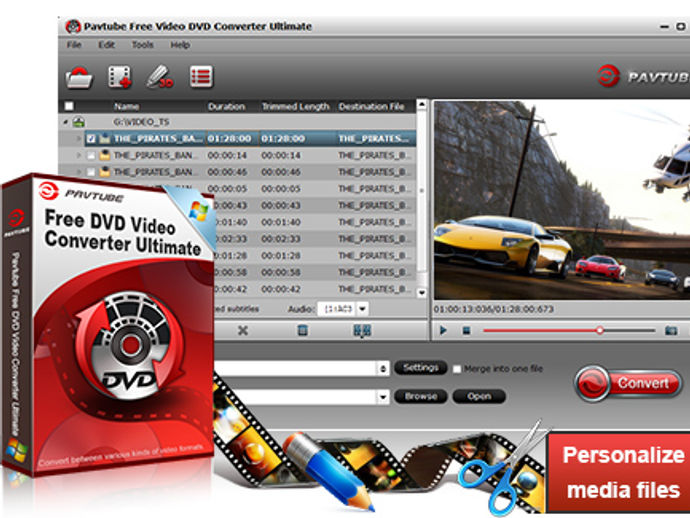Click the remove (X) icon below file list
Viewport: 690px width, 518px height.
coord(242,330)
